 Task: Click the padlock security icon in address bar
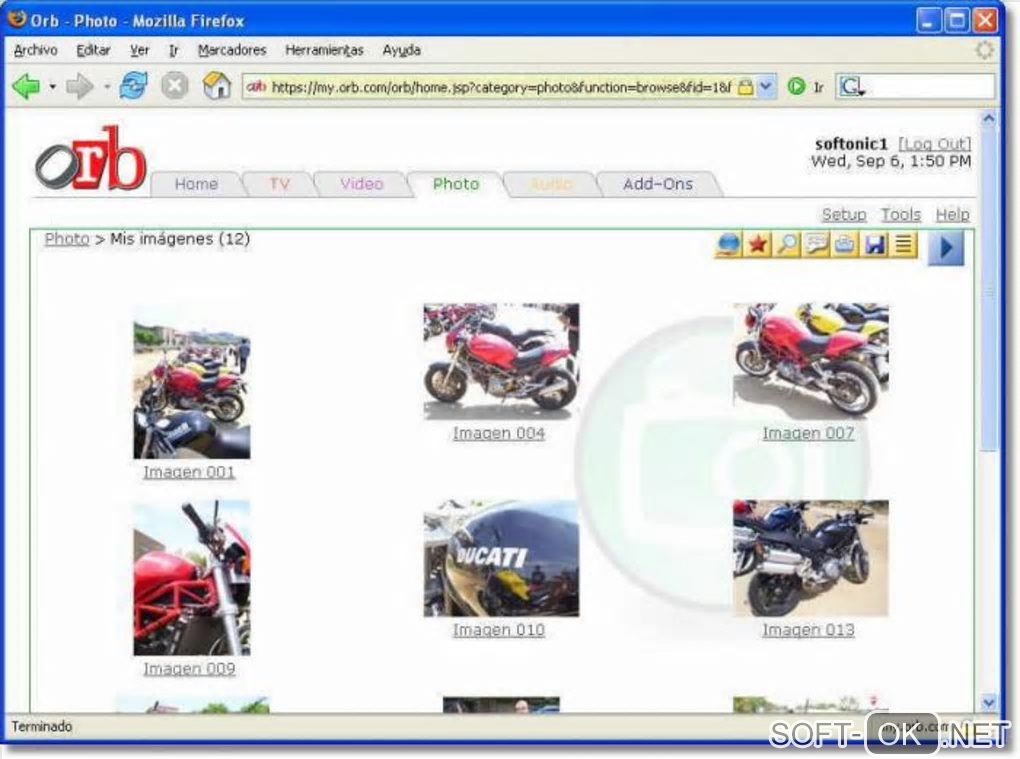coord(745,87)
